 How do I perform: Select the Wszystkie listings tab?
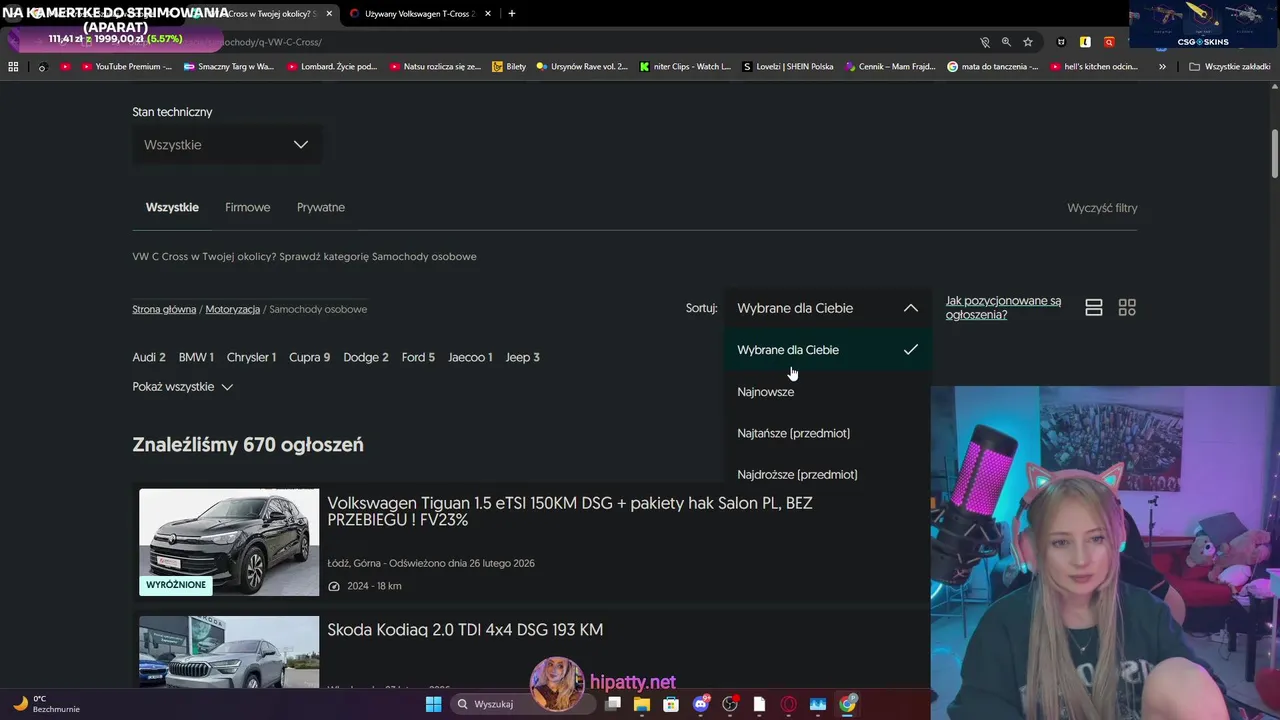pyautogui.click(x=172, y=208)
